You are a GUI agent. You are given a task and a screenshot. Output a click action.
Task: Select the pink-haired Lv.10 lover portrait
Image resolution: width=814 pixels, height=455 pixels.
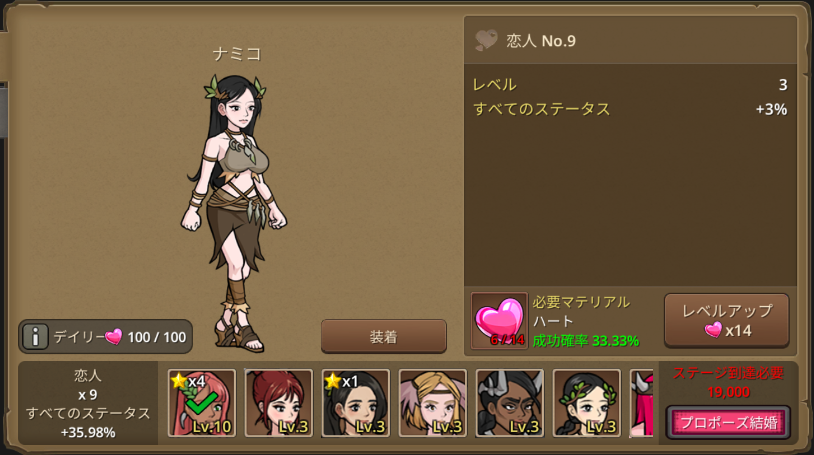(x=202, y=403)
